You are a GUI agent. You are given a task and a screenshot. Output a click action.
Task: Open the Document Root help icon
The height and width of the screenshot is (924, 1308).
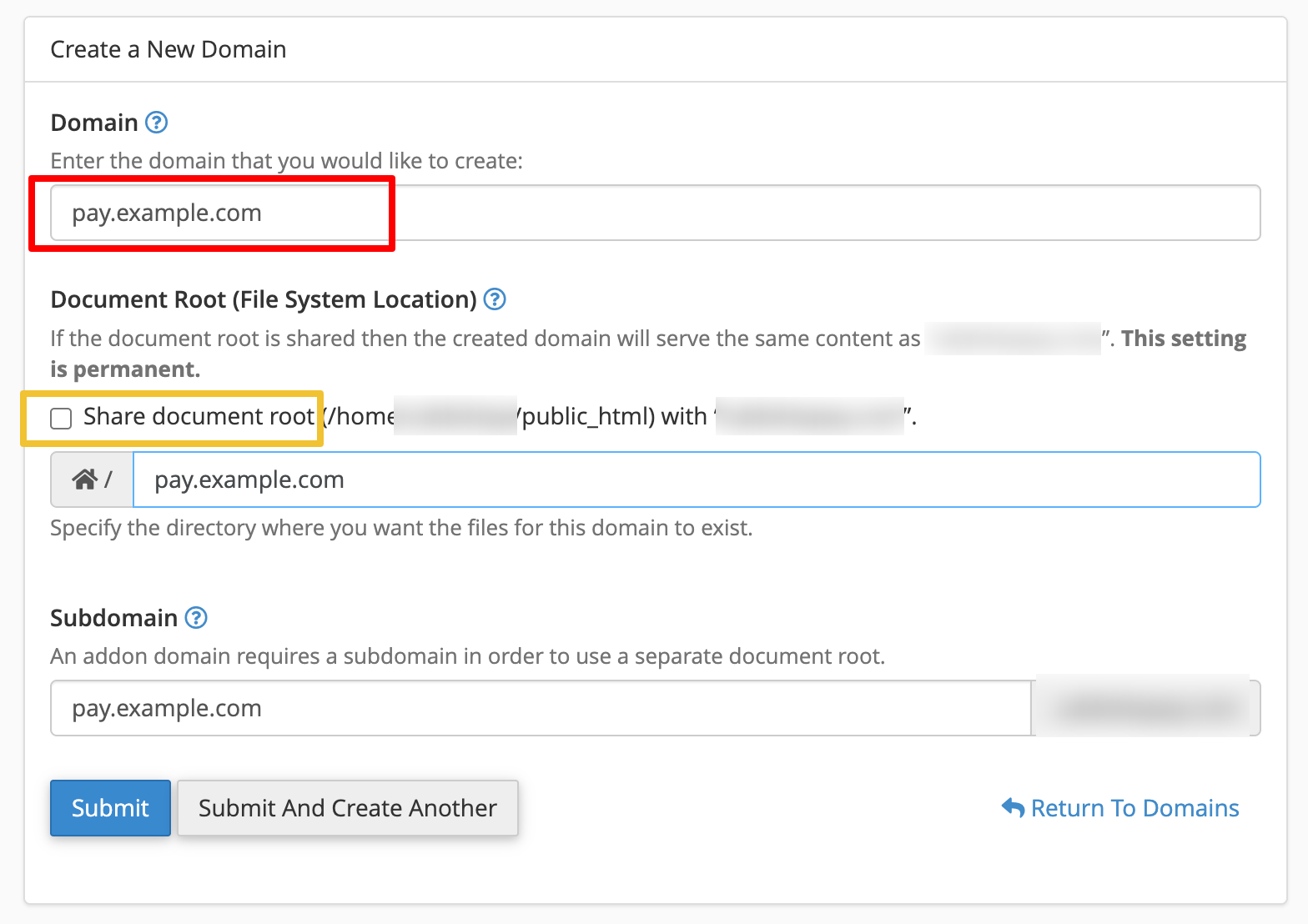click(x=495, y=299)
